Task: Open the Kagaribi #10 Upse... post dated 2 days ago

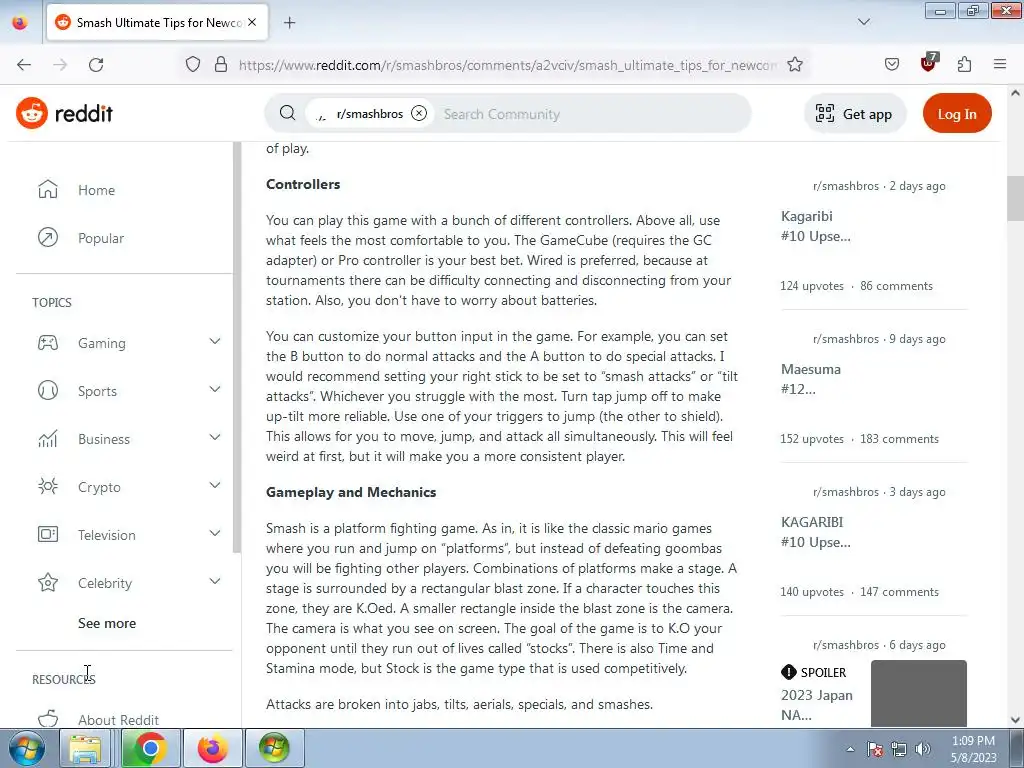Action: click(x=816, y=226)
